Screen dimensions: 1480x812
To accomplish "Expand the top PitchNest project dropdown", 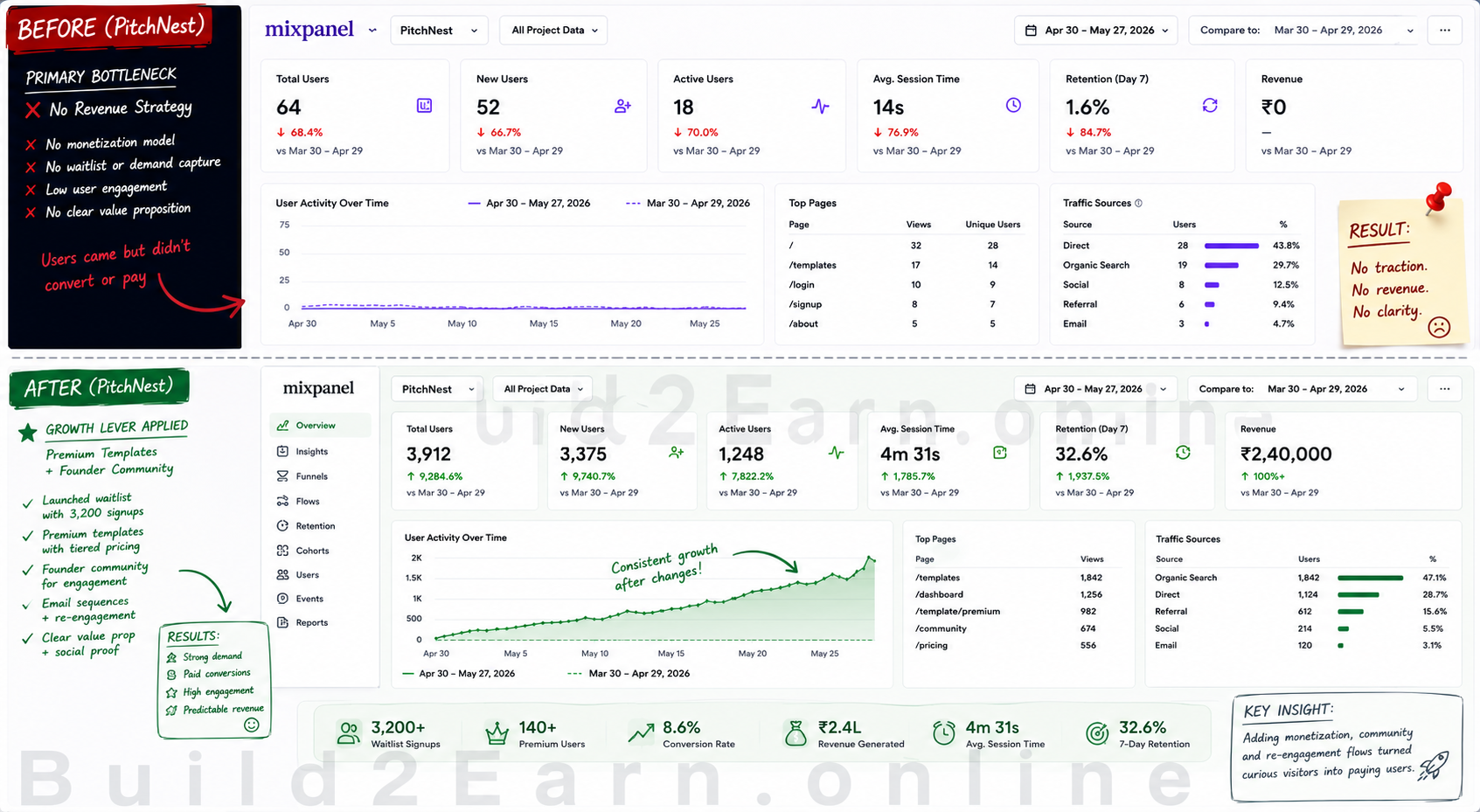I will point(439,30).
